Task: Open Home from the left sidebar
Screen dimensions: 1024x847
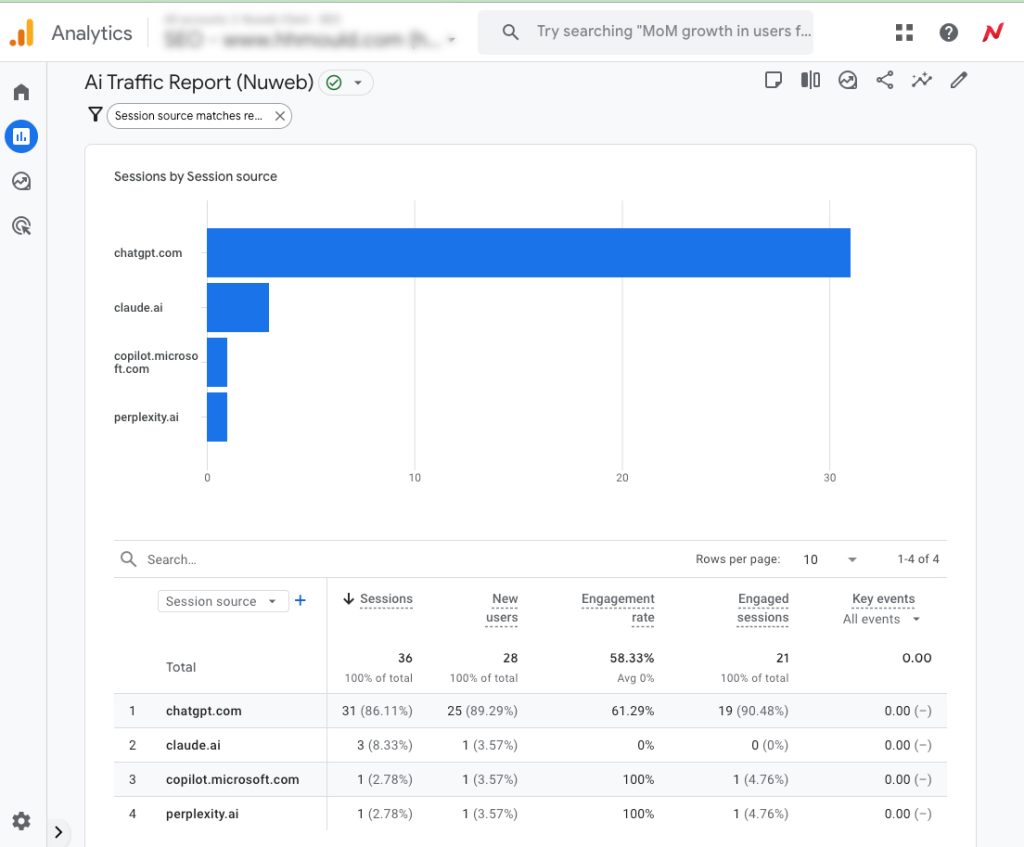Action: pos(21,92)
